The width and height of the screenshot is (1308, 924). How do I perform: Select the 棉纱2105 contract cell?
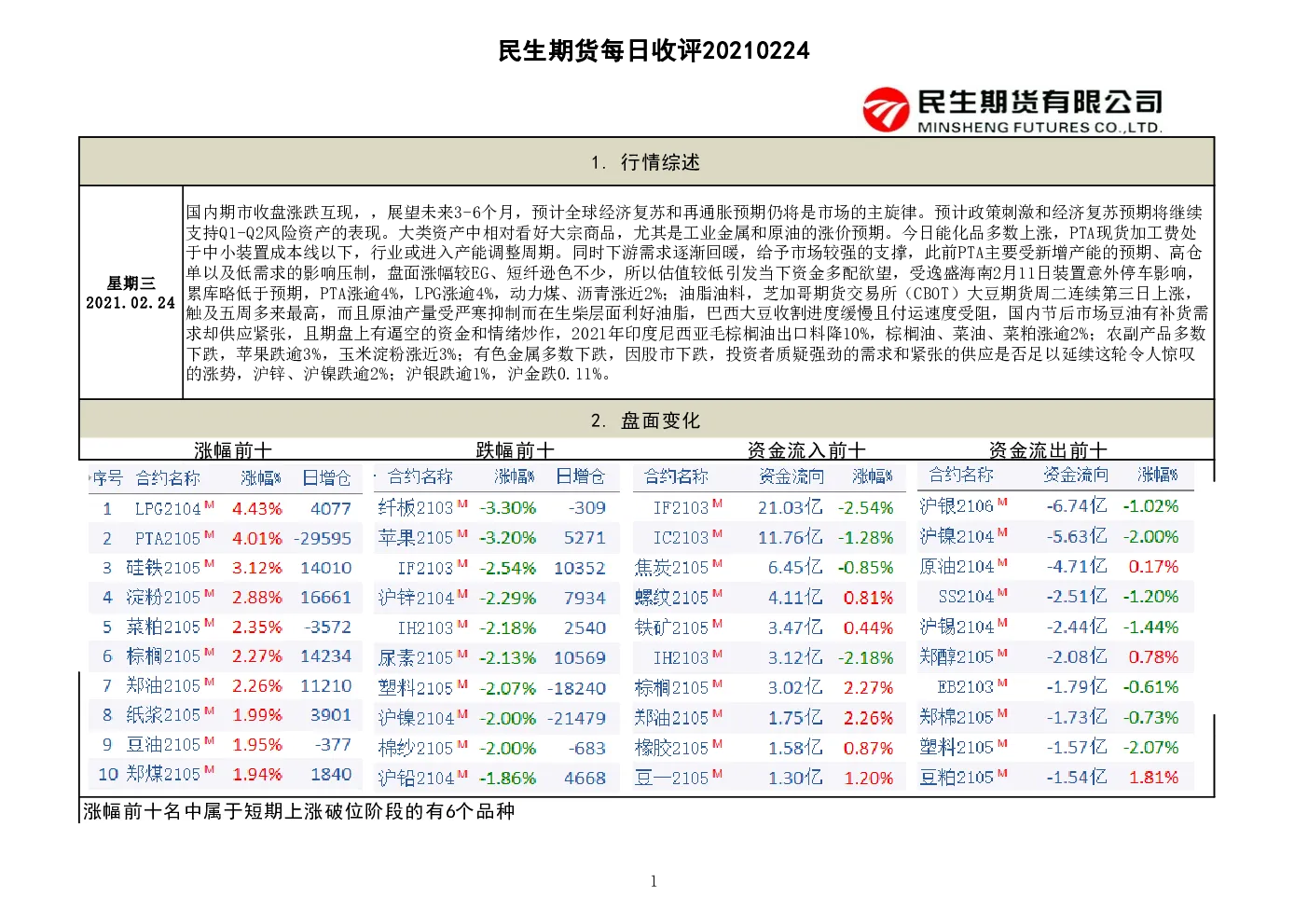[x=423, y=748]
